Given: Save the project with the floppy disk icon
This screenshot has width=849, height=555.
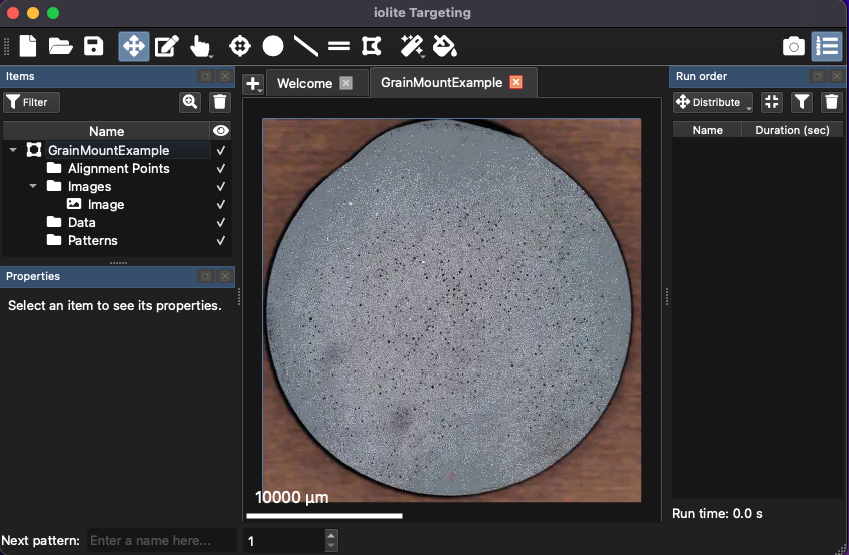Looking at the screenshot, I should (94, 46).
